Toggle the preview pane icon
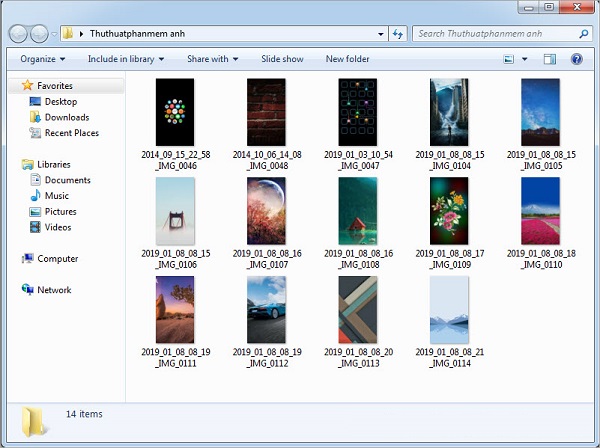This screenshot has width=600, height=448. 549,59
